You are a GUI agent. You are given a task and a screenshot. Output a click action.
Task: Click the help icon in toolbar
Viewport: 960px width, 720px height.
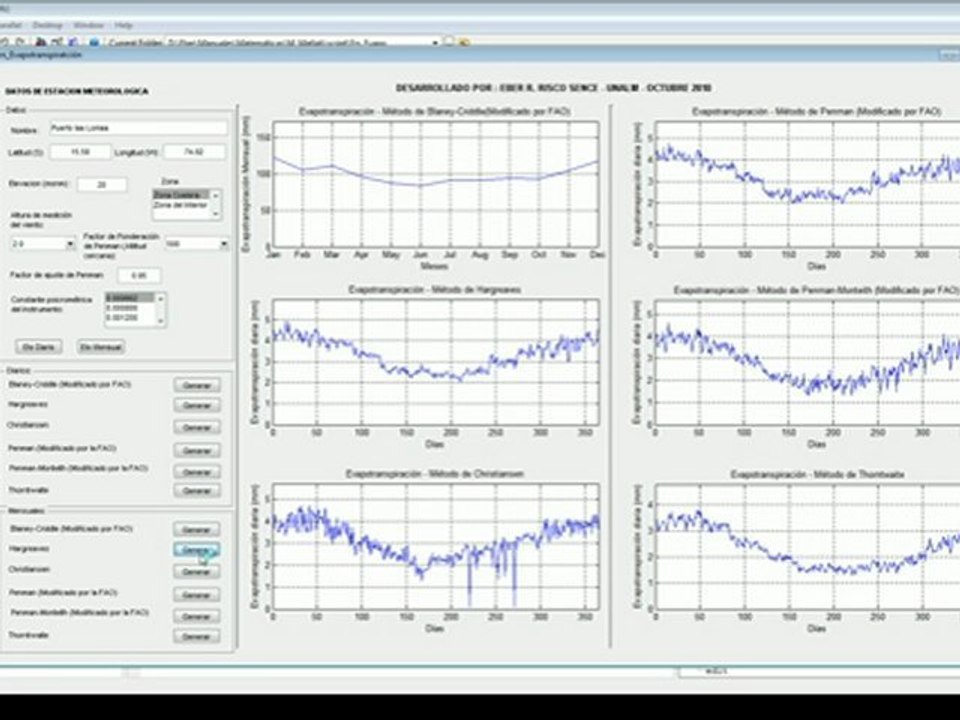coord(94,42)
